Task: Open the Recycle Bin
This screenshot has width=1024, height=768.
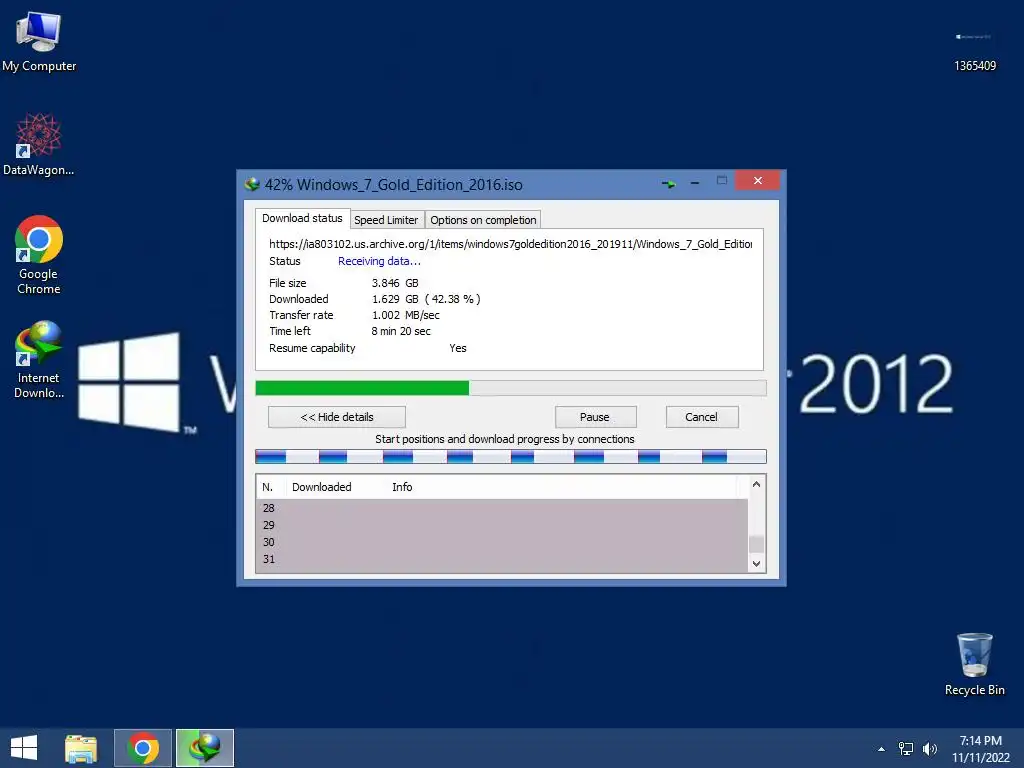Action: point(974,664)
